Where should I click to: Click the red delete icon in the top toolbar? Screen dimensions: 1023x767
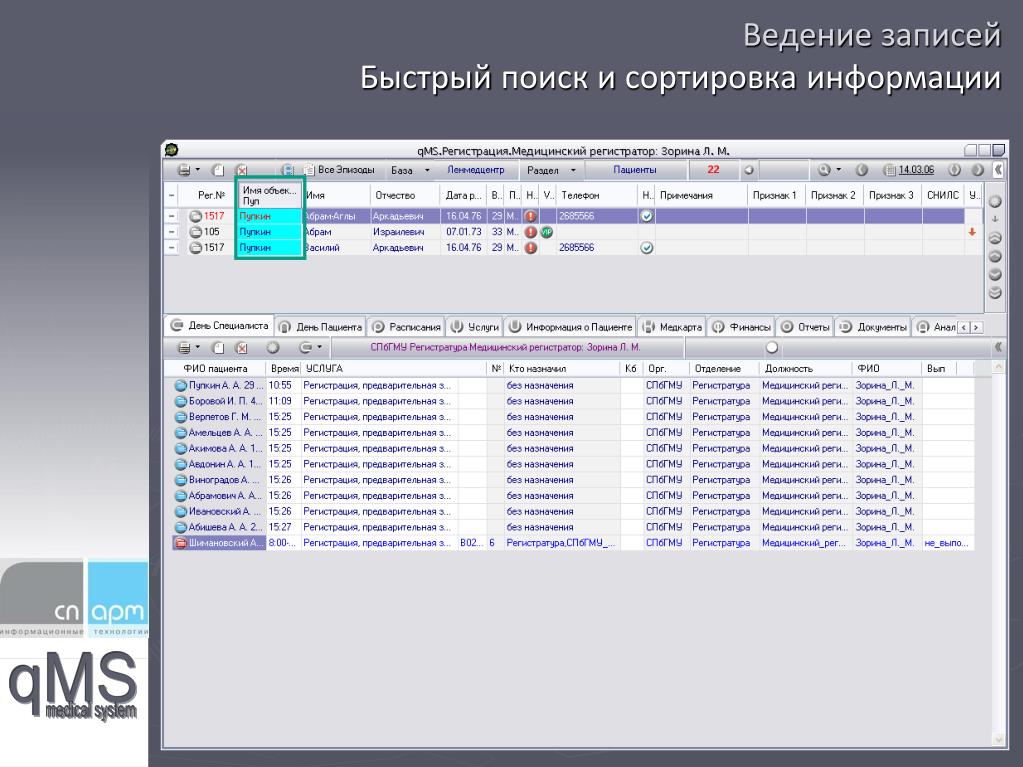[241, 170]
